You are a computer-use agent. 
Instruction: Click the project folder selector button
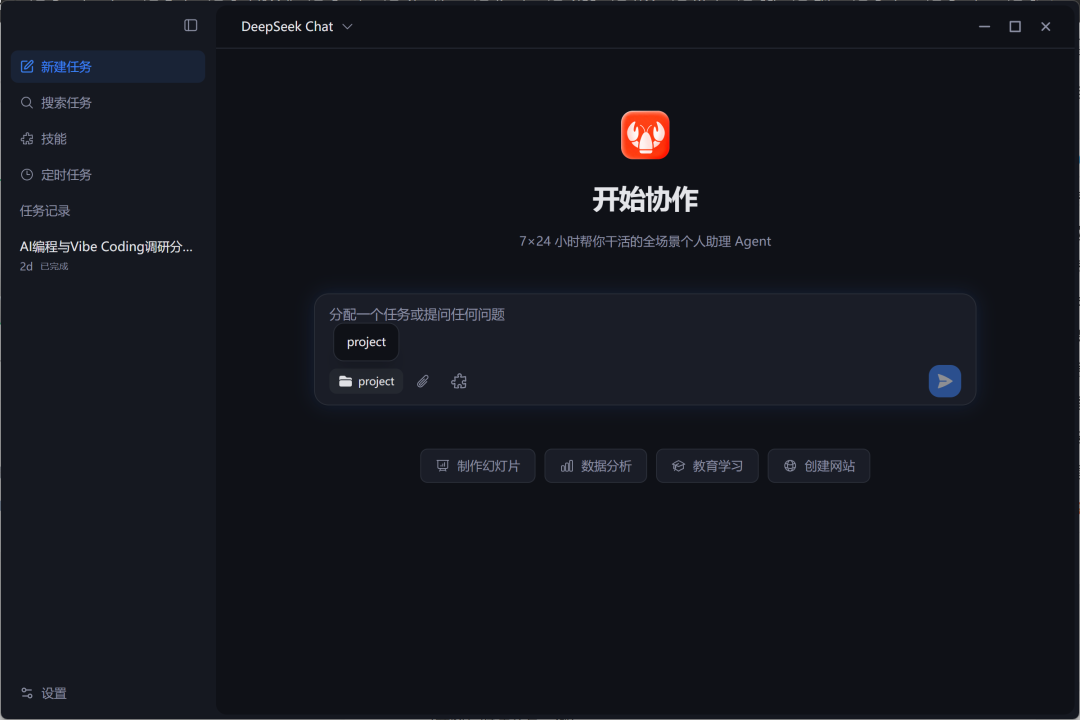pos(366,381)
